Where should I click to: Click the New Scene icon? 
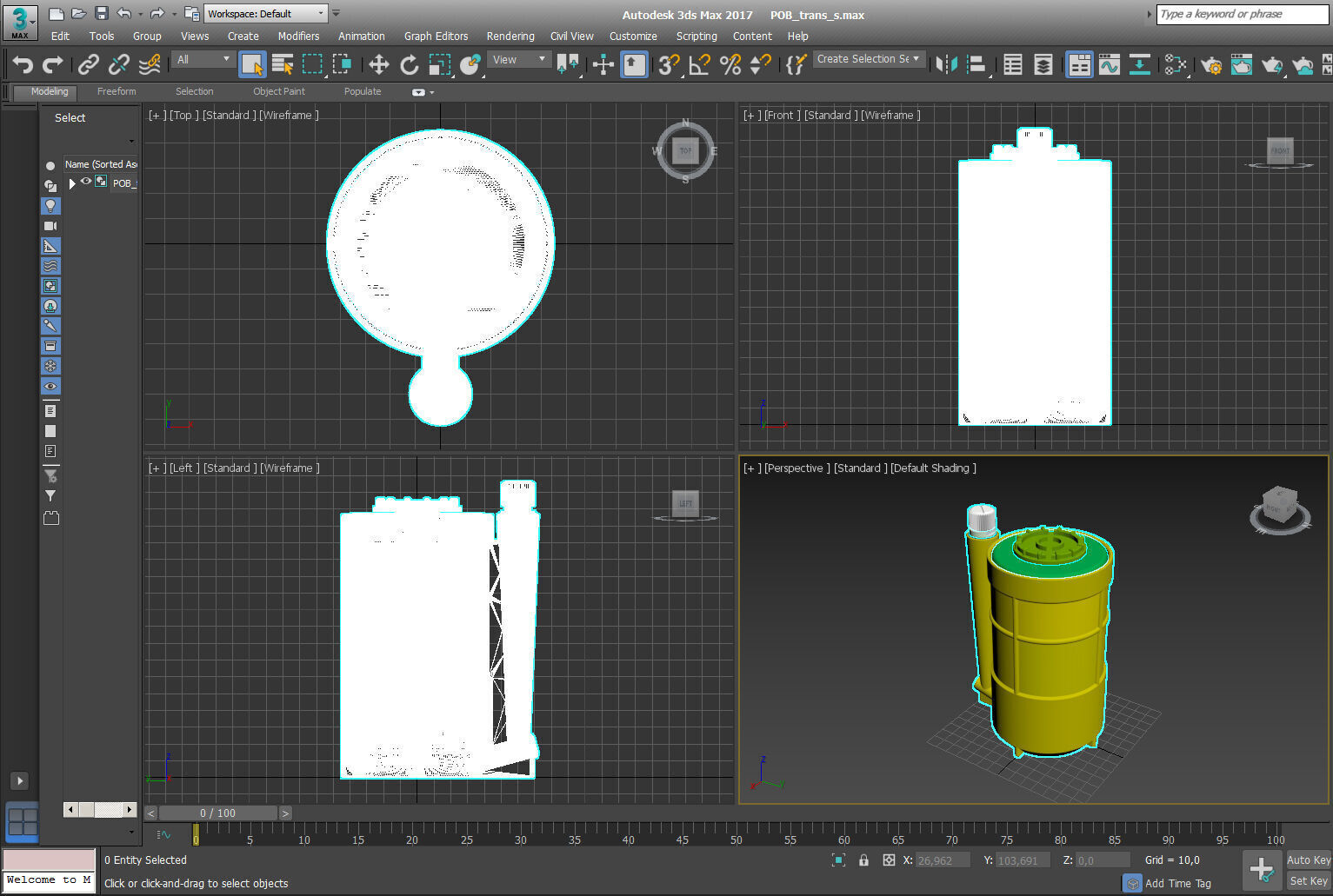coord(56,13)
